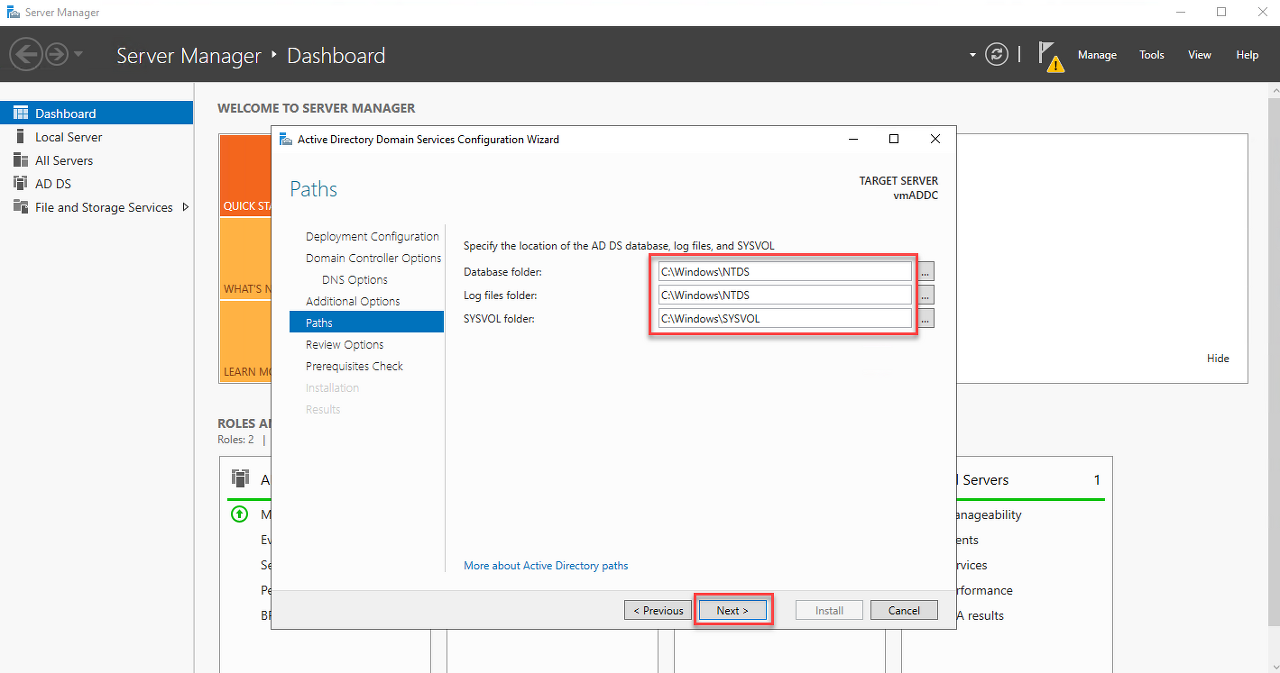Browse for the Log files folder
This screenshot has height=673, width=1280.
coord(926,295)
